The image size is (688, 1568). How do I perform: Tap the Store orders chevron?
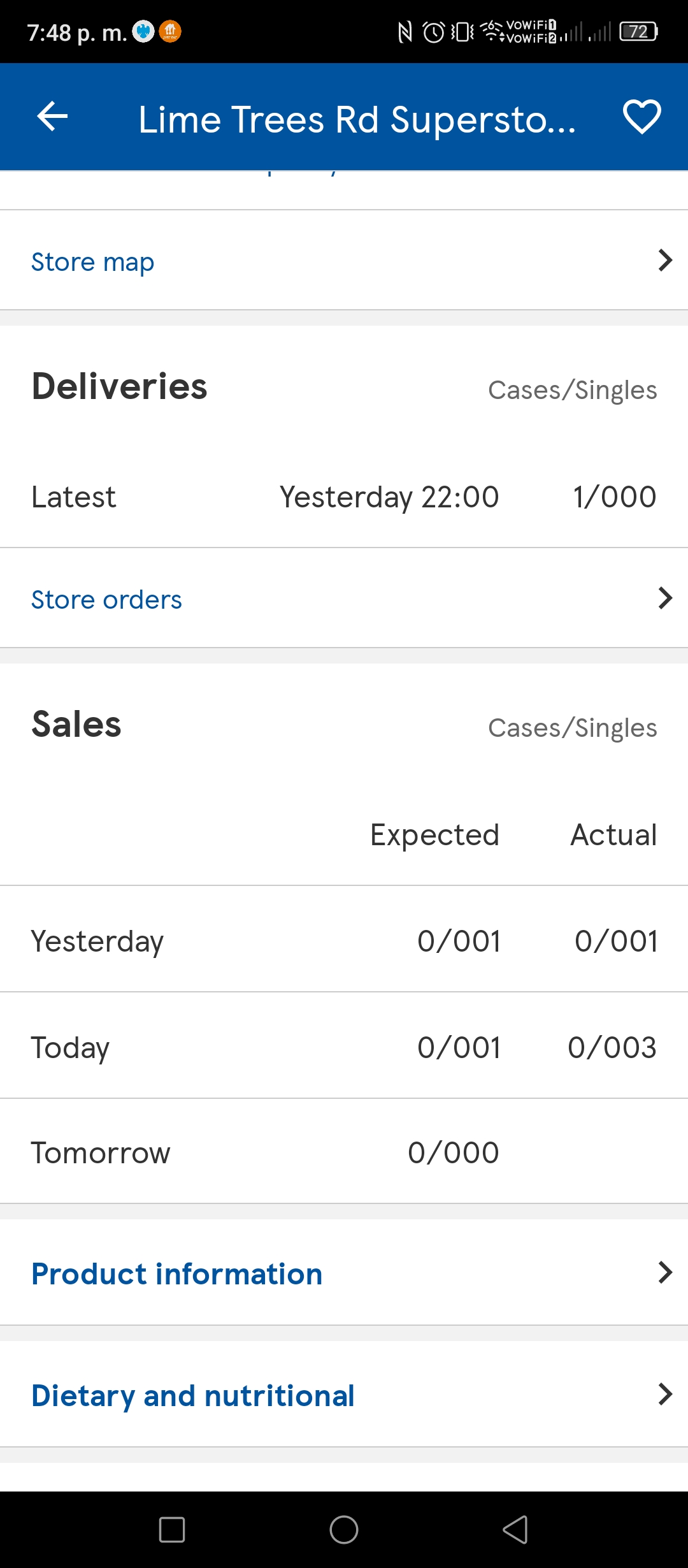pos(665,598)
